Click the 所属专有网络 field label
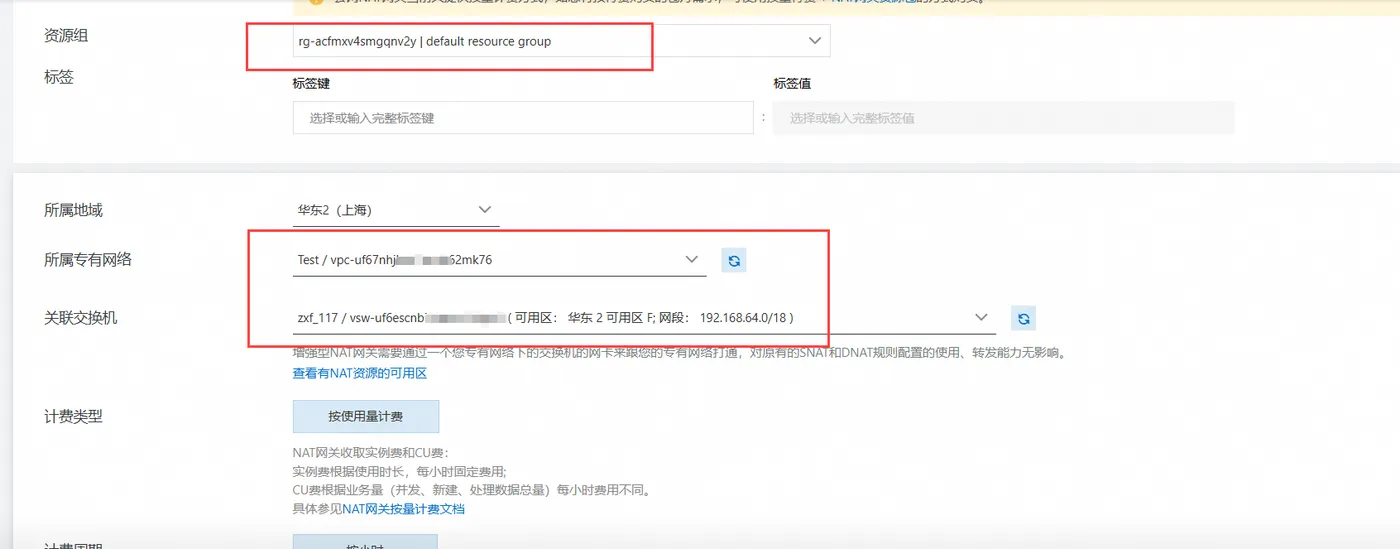 click(x=88, y=260)
